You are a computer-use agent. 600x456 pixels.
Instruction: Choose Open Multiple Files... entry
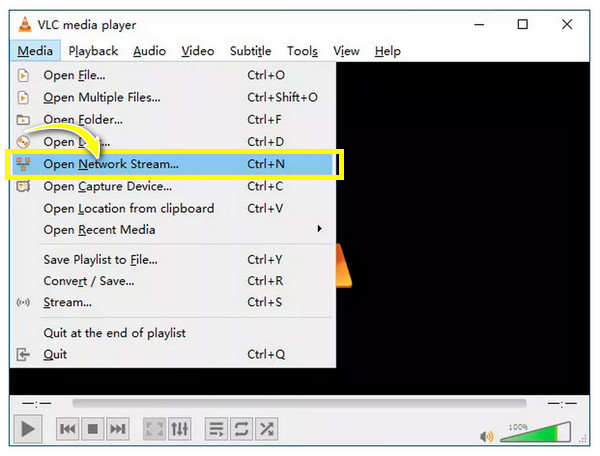click(x=173, y=98)
